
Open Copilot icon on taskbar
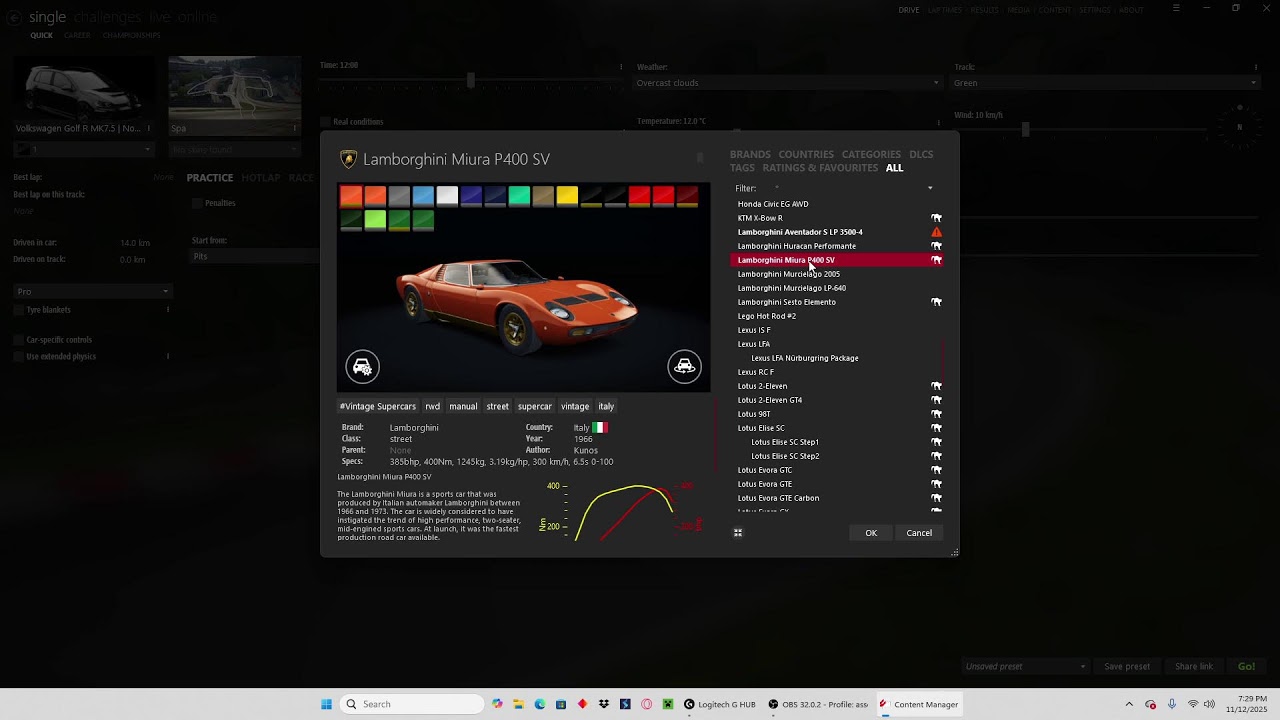coord(497,704)
